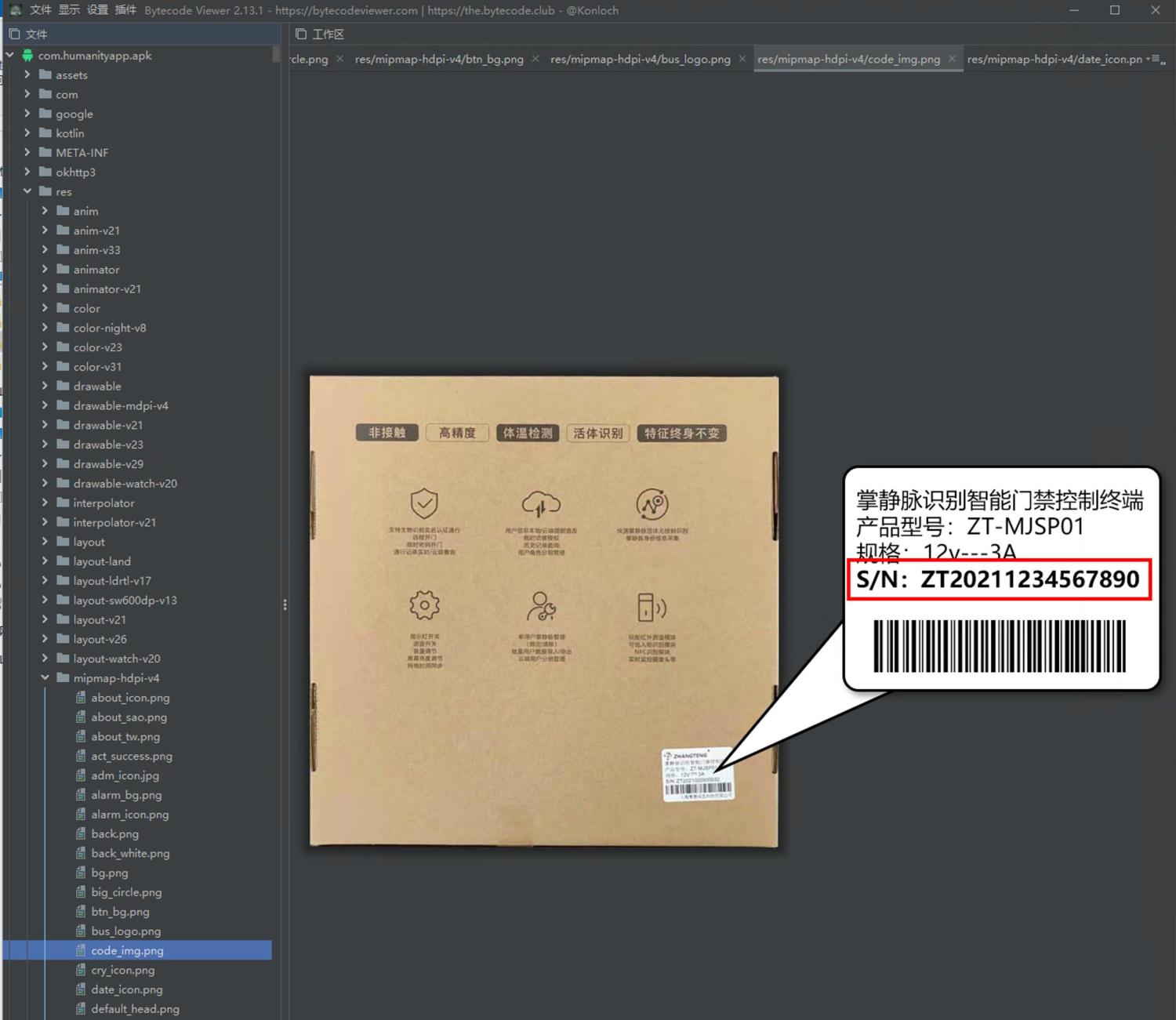Click the 文件 panel header icon

(x=14, y=34)
